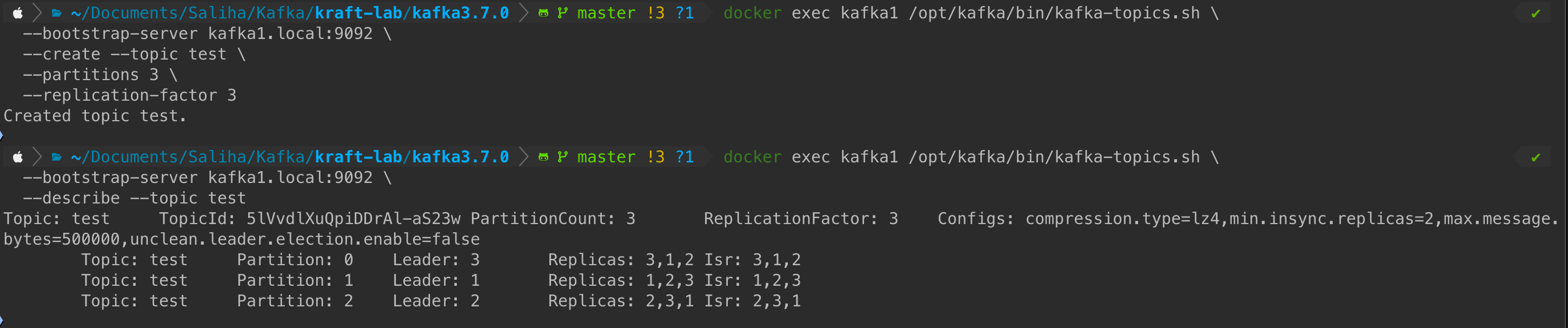Click the TopicId value 5lVvdlXuQpiDDrAl-aS23w
The height and width of the screenshot is (328, 1568).
(x=353, y=219)
